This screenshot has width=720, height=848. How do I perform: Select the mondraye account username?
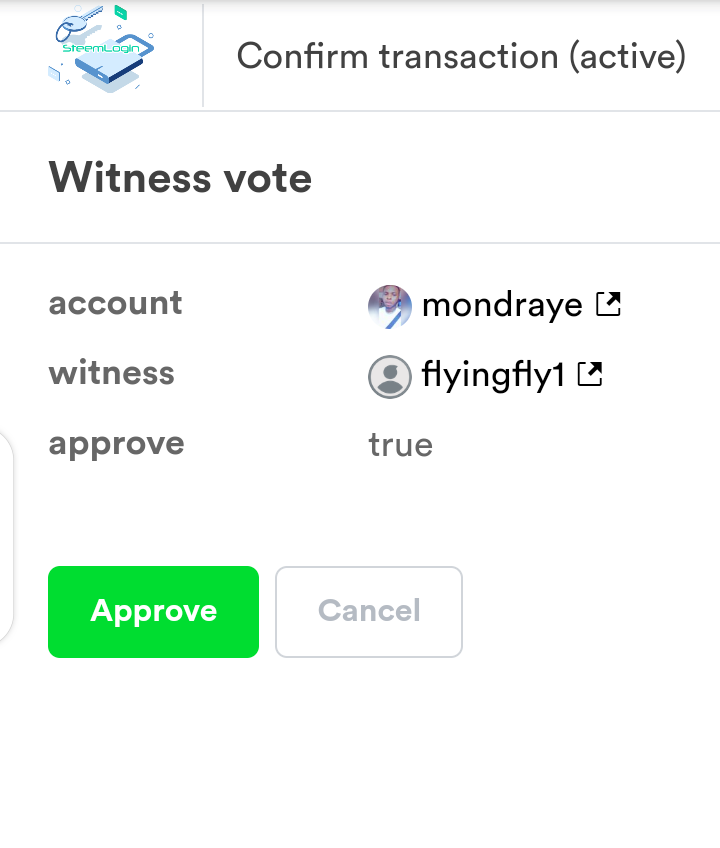[x=502, y=304]
